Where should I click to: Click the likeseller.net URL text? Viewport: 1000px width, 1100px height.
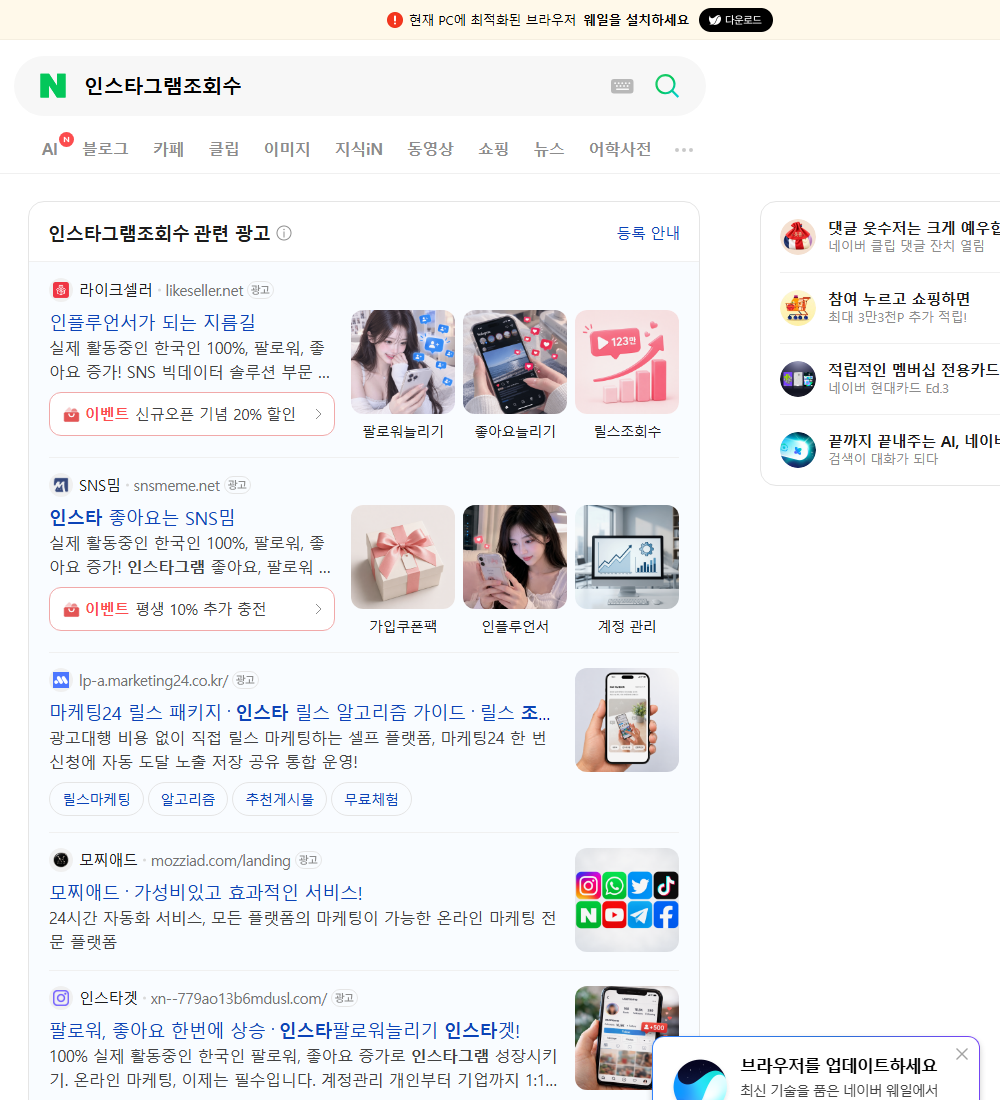[204, 290]
